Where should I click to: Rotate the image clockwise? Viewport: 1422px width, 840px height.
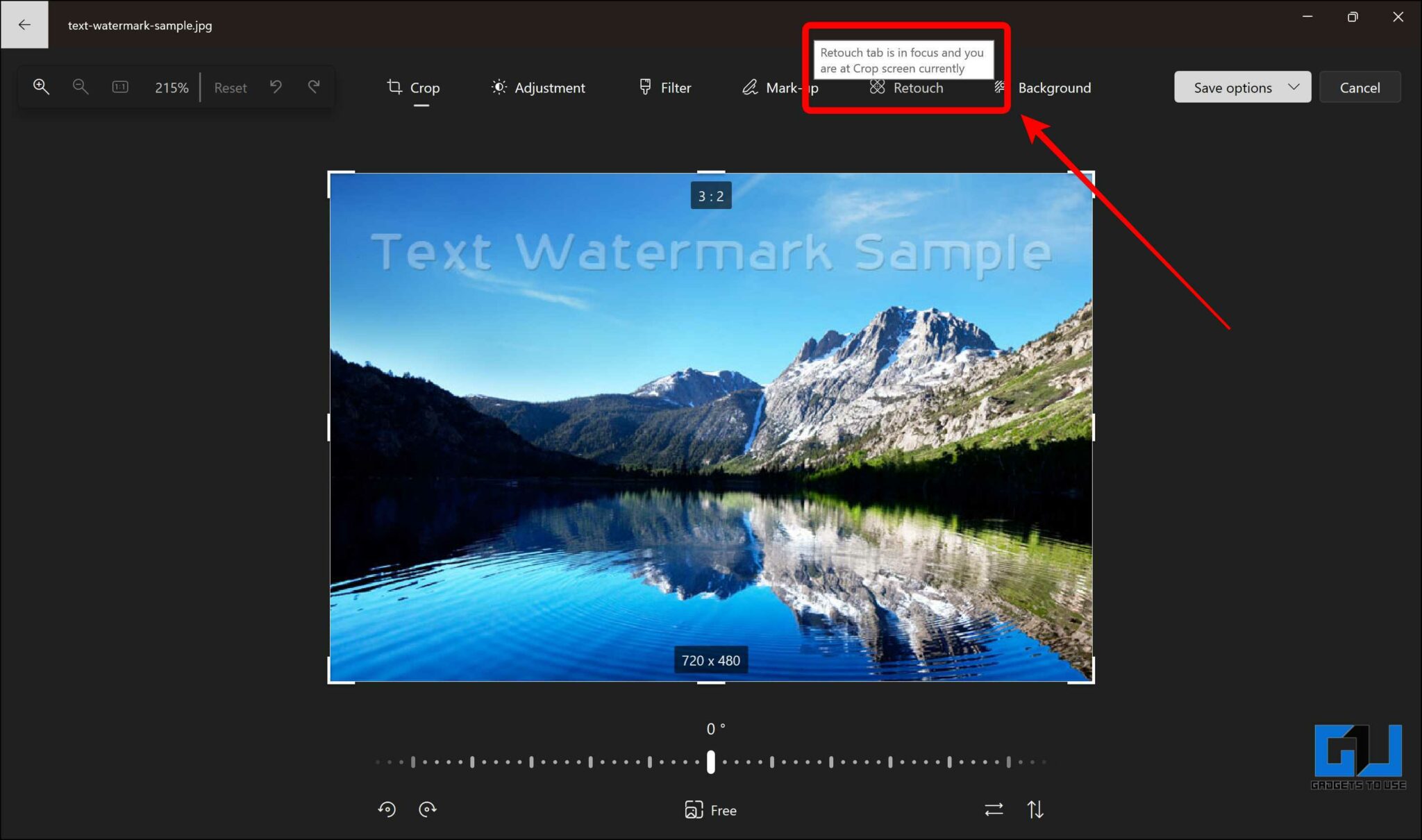point(427,809)
